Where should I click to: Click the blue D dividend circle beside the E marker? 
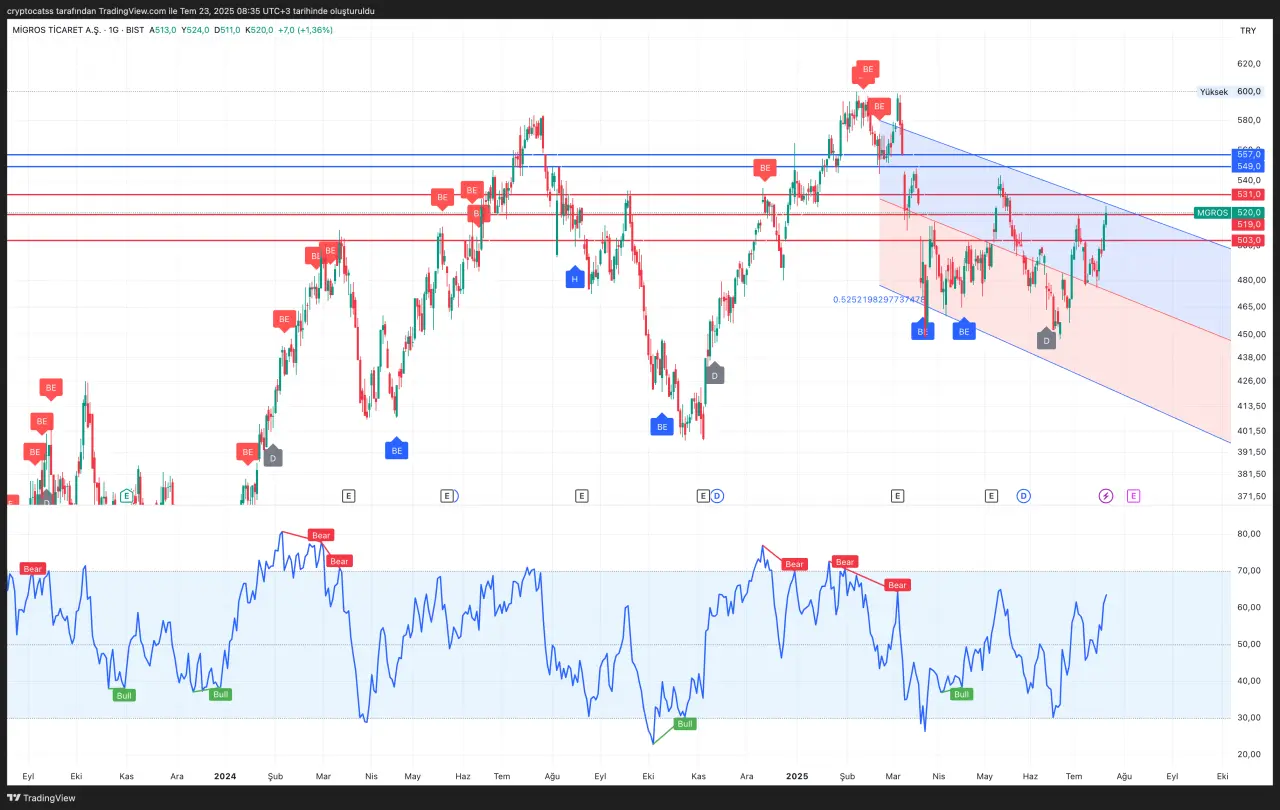pos(717,495)
